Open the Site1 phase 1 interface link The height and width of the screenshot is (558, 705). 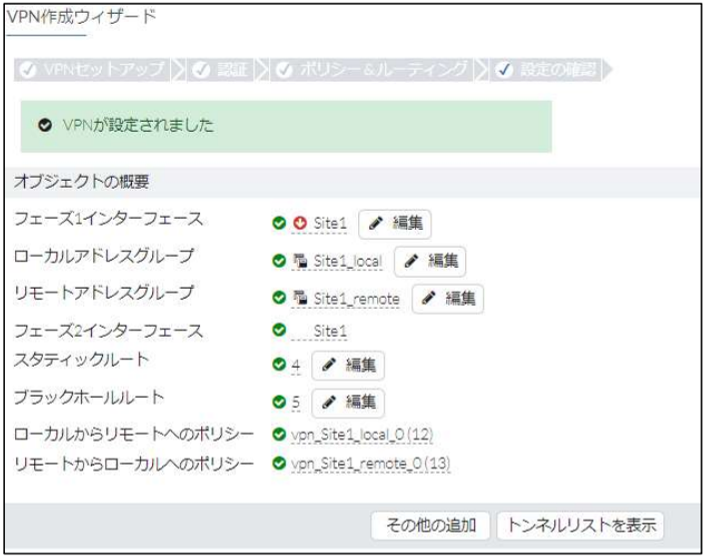tap(330, 223)
